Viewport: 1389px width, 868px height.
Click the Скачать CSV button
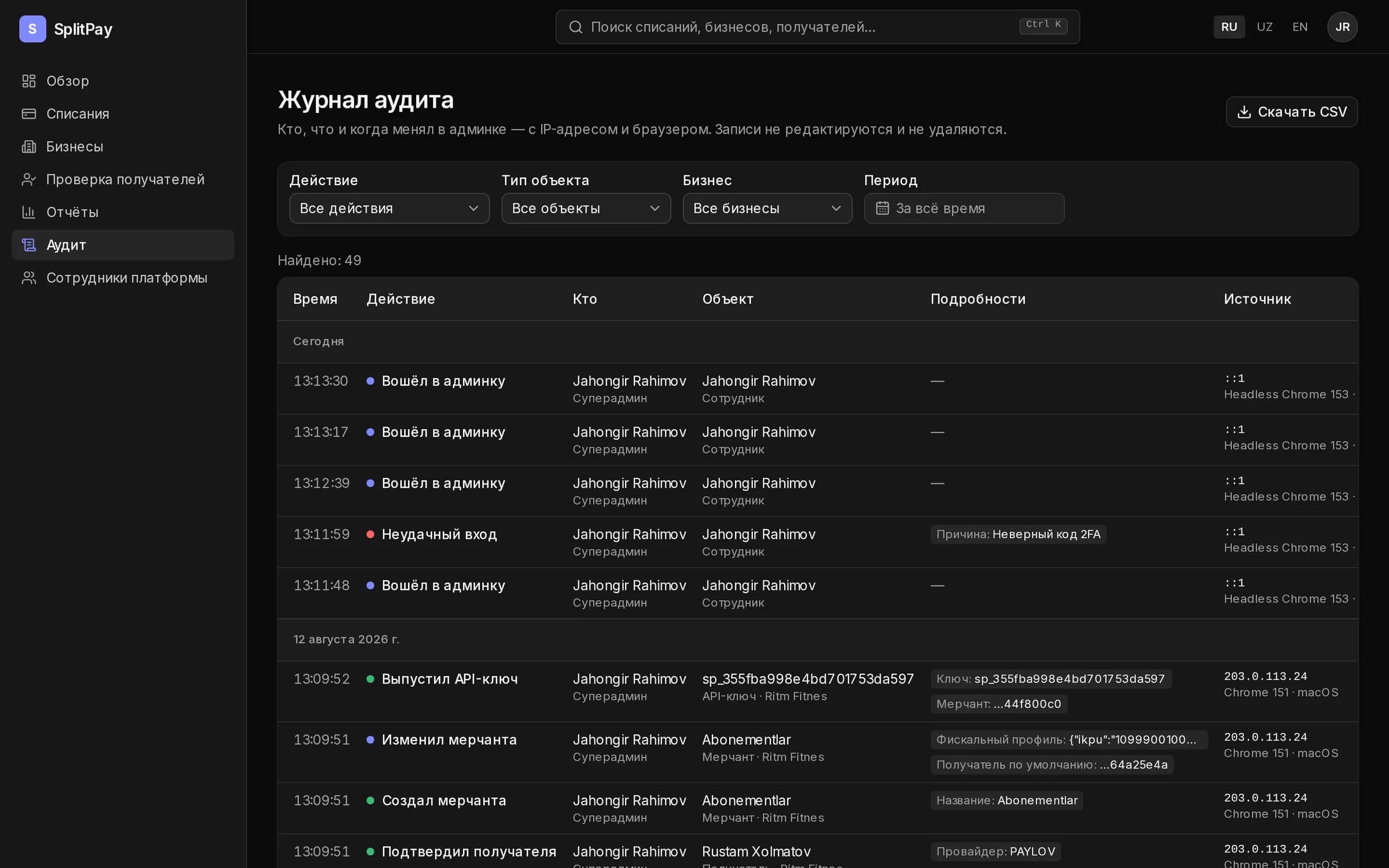point(1291,112)
